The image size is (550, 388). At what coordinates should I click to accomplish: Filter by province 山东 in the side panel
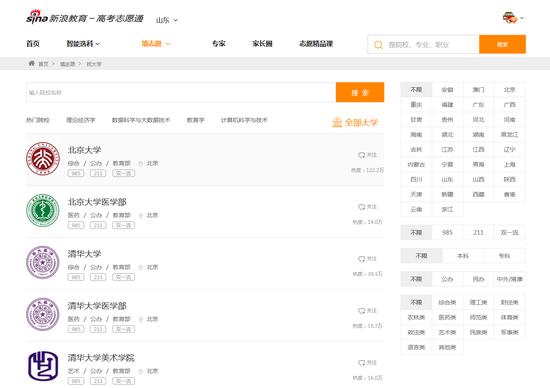coord(447,180)
